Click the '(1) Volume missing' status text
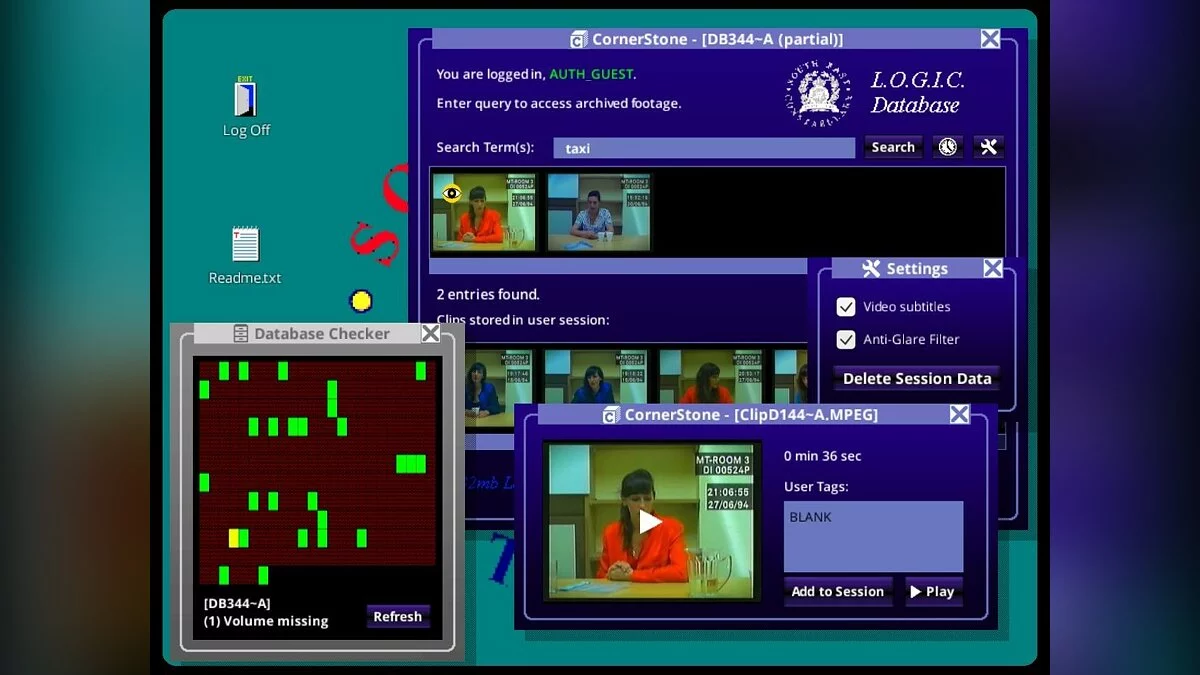 266,621
